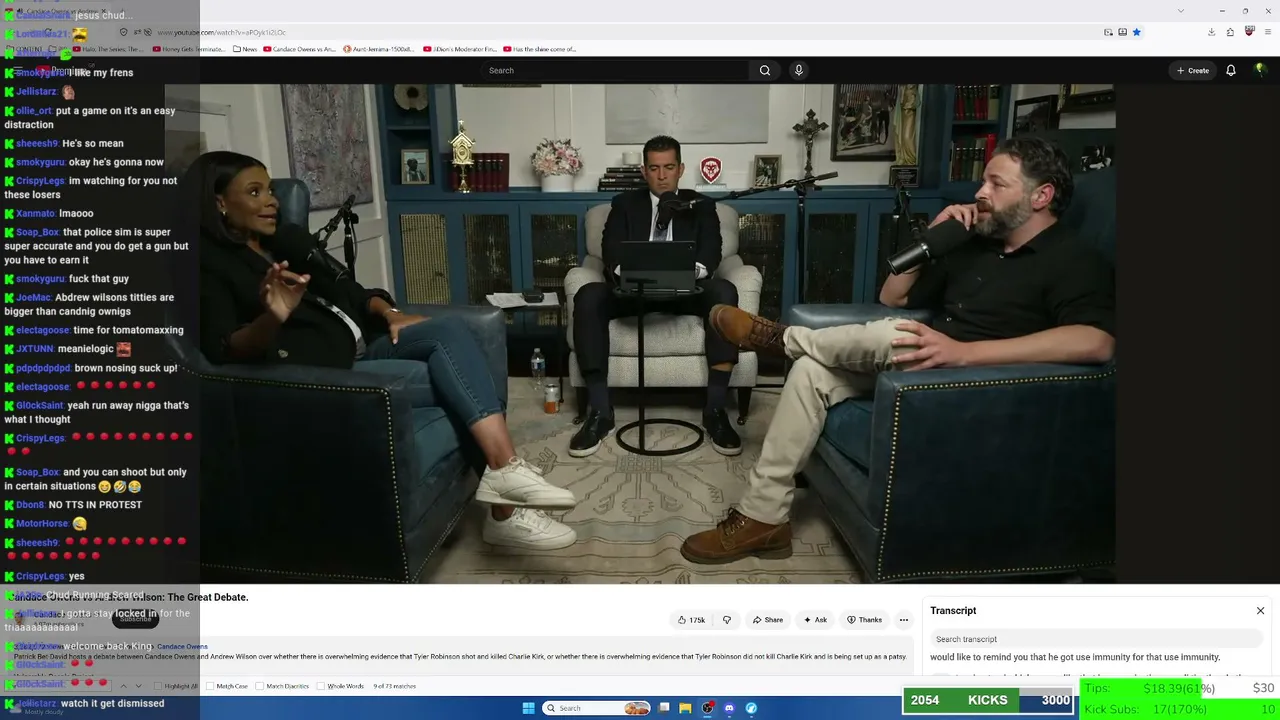Open the browser downloads panel
The height and width of the screenshot is (720, 1280).
[1211, 32]
